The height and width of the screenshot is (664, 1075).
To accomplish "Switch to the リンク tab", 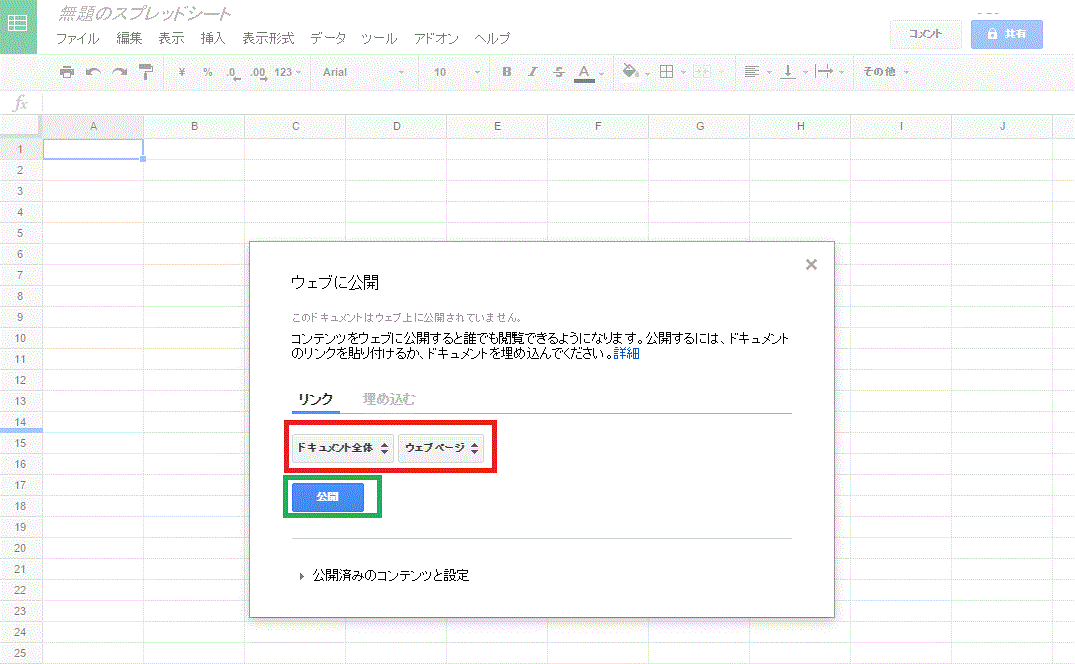I will pyautogui.click(x=315, y=399).
